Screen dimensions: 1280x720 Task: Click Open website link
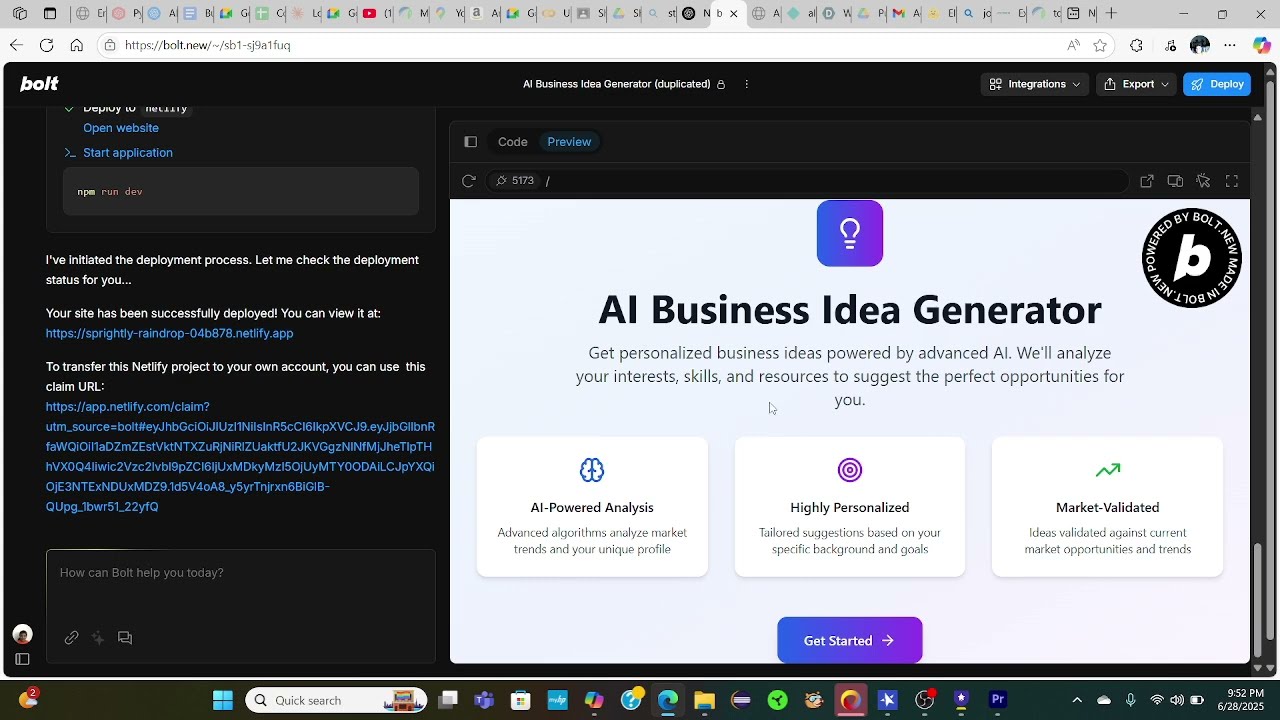121,128
